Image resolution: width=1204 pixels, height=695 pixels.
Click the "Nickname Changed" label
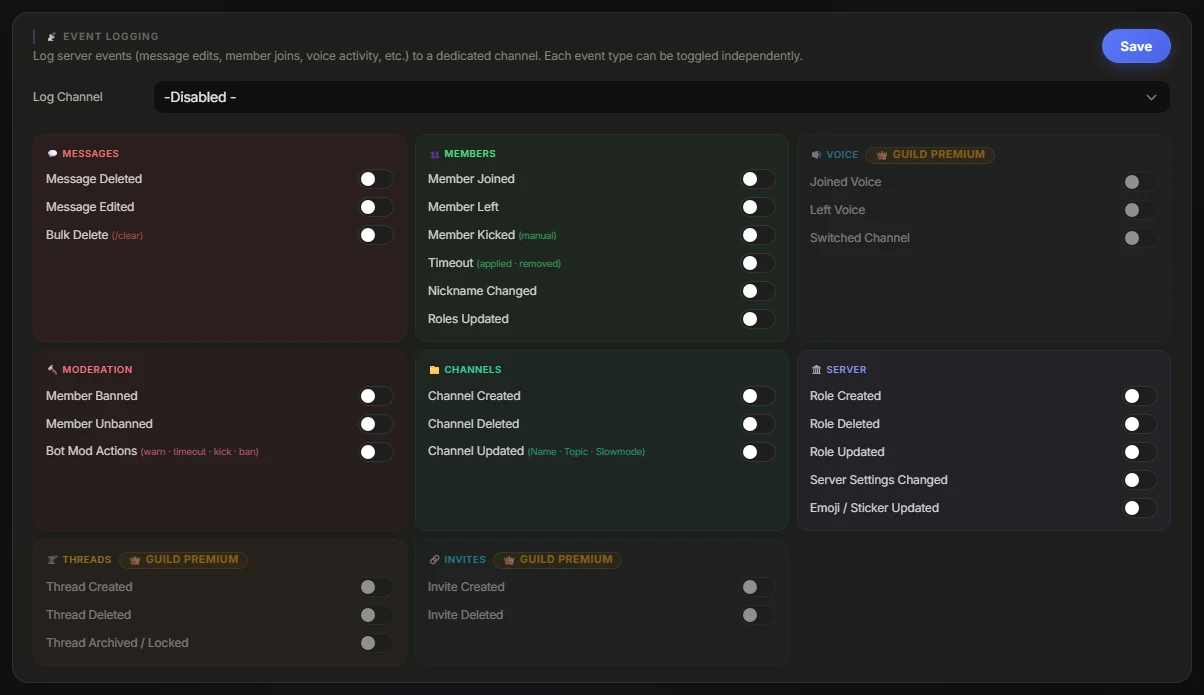pyautogui.click(x=483, y=291)
